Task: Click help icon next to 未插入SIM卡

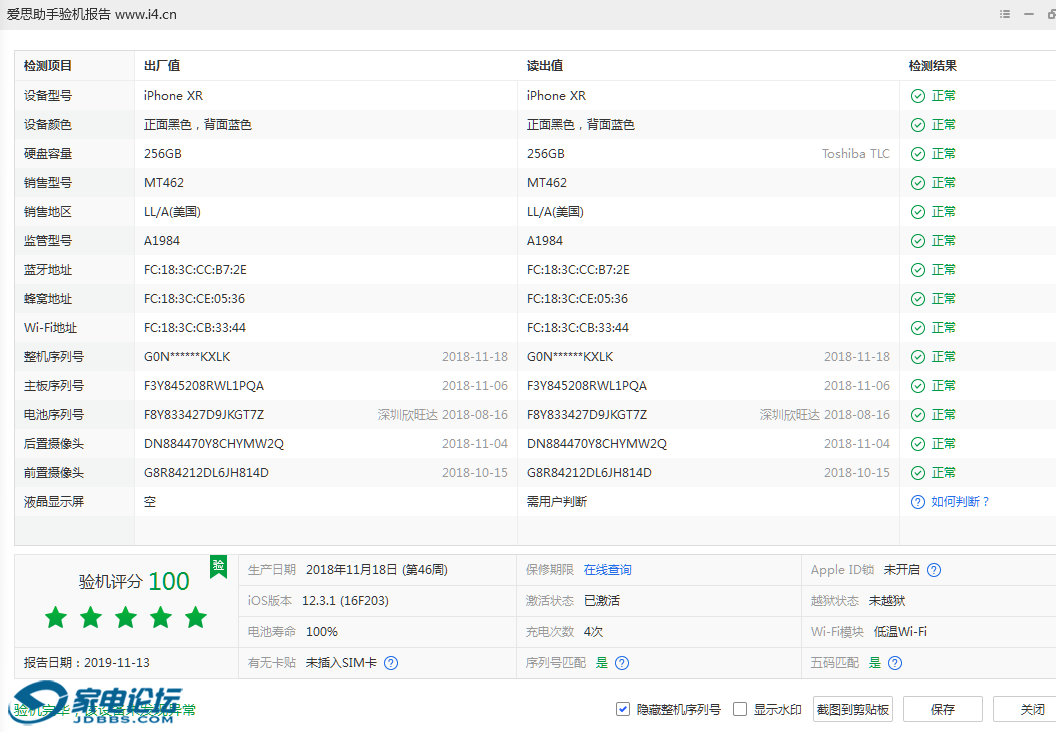Action: point(391,663)
